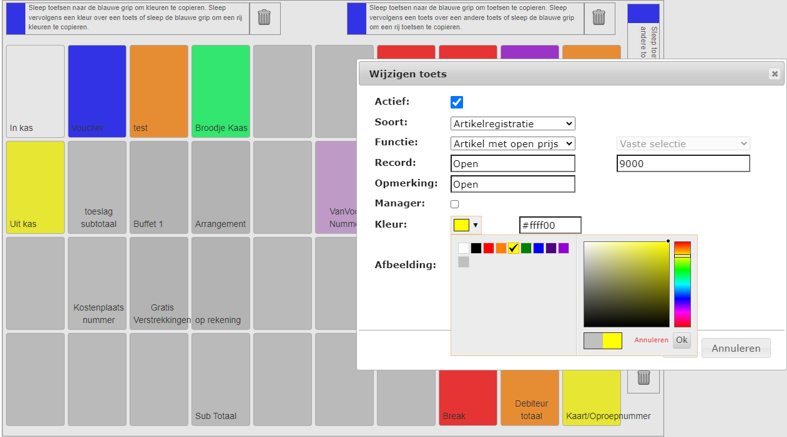Image resolution: width=787 pixels, height=437 pixels.
Task: Click inside the yellow saturation gradient area
Action: tap(626, 284)
